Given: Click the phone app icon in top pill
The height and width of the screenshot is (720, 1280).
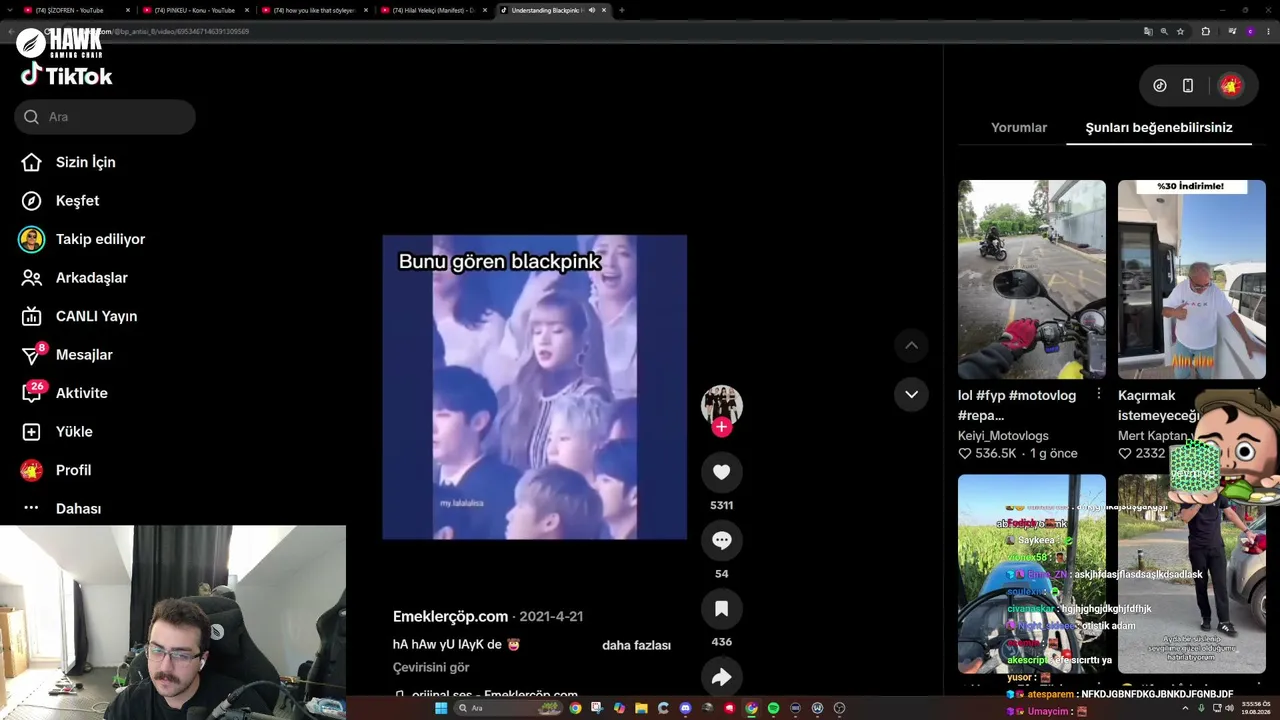Looking at the screenshot, I should pos(1188,86).
